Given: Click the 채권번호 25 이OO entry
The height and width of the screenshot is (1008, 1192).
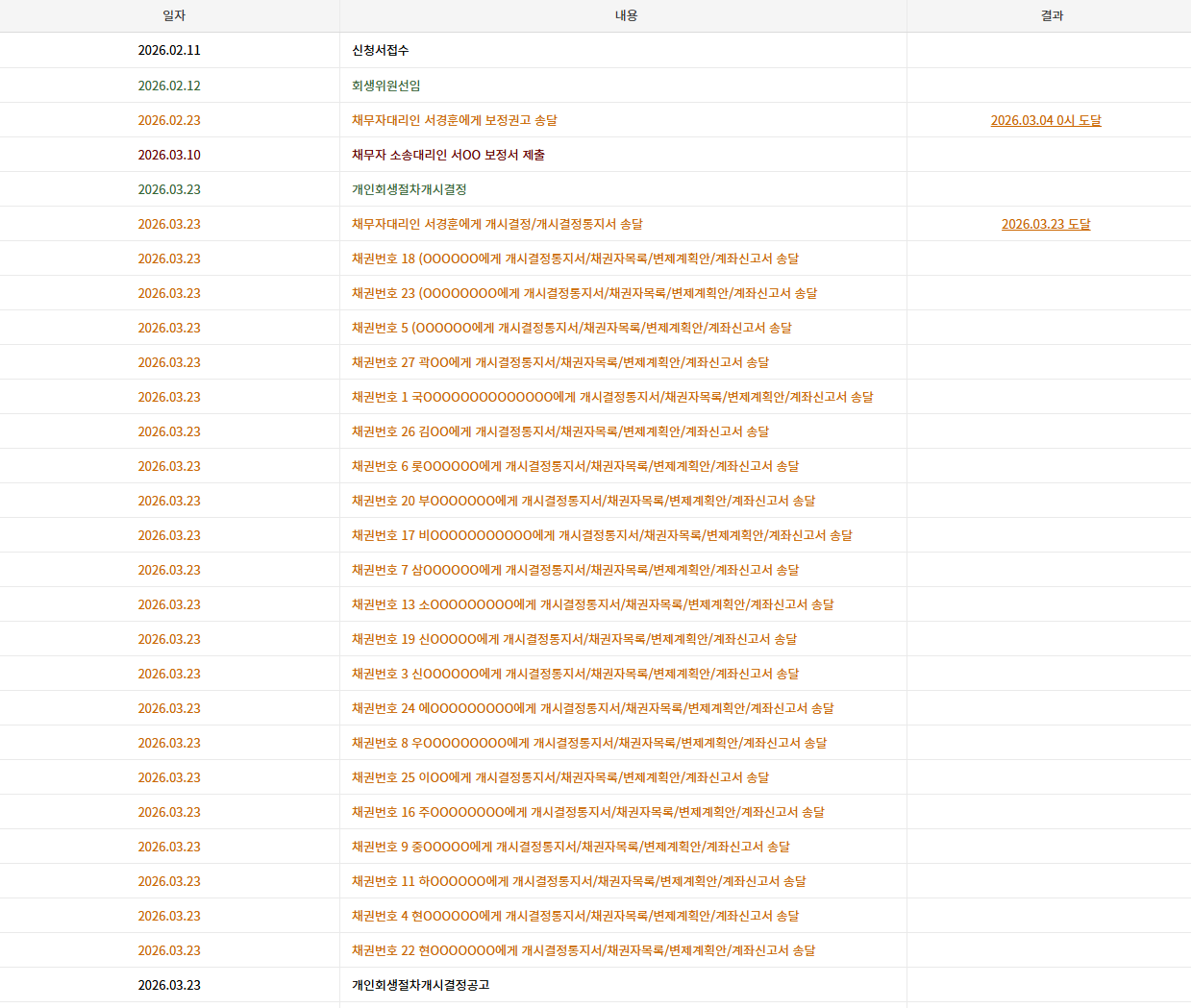Looking at the screenshot, I should pyautogui.click(x=559, y=777).
